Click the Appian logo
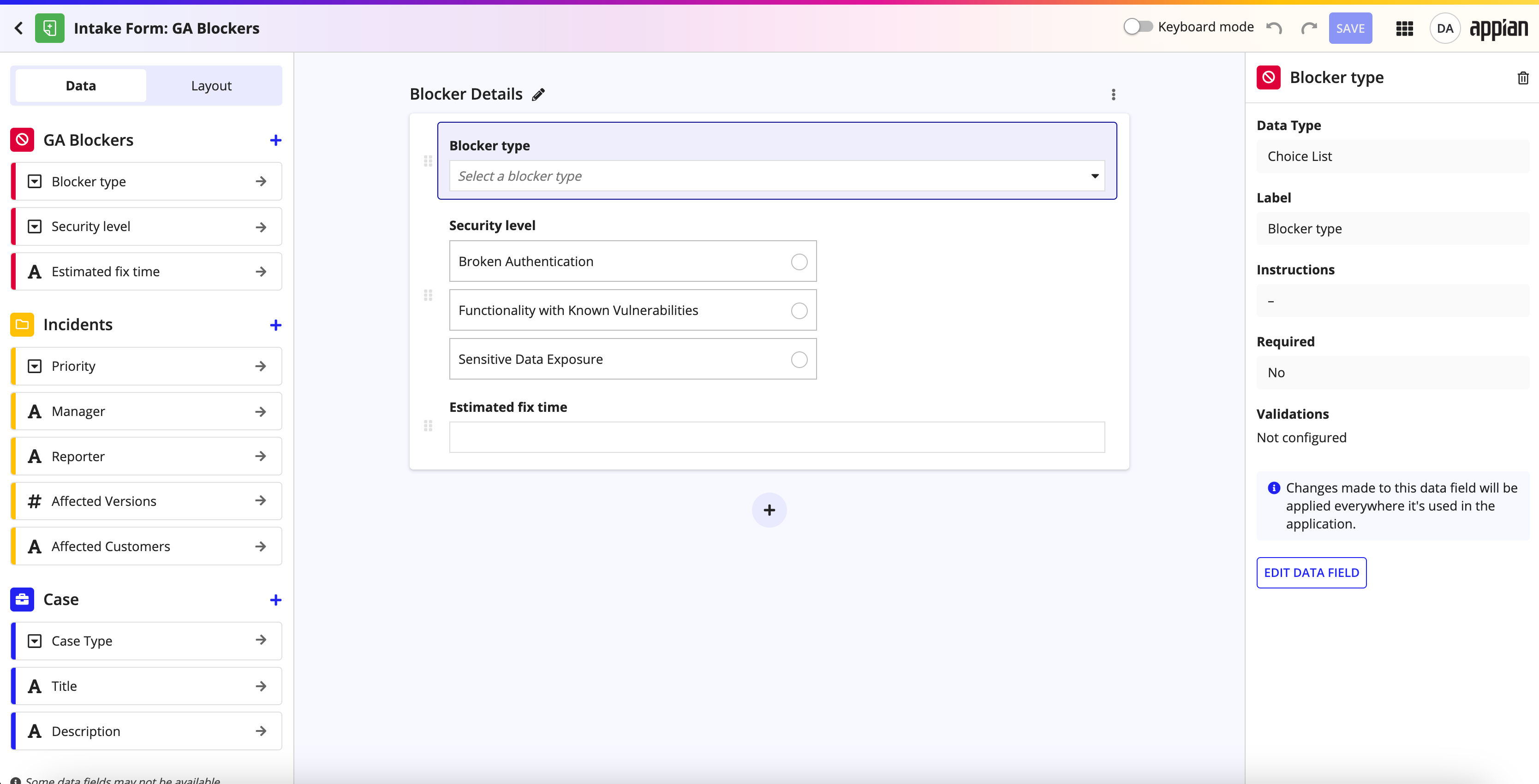The image size is (1539, 784). click(1498, 28)
